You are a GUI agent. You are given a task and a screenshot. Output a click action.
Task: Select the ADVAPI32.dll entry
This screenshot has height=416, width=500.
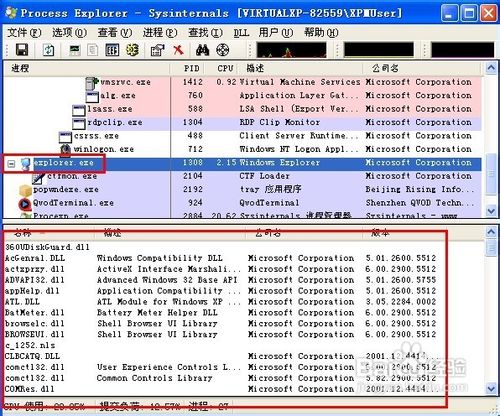(x=35, y=280)
